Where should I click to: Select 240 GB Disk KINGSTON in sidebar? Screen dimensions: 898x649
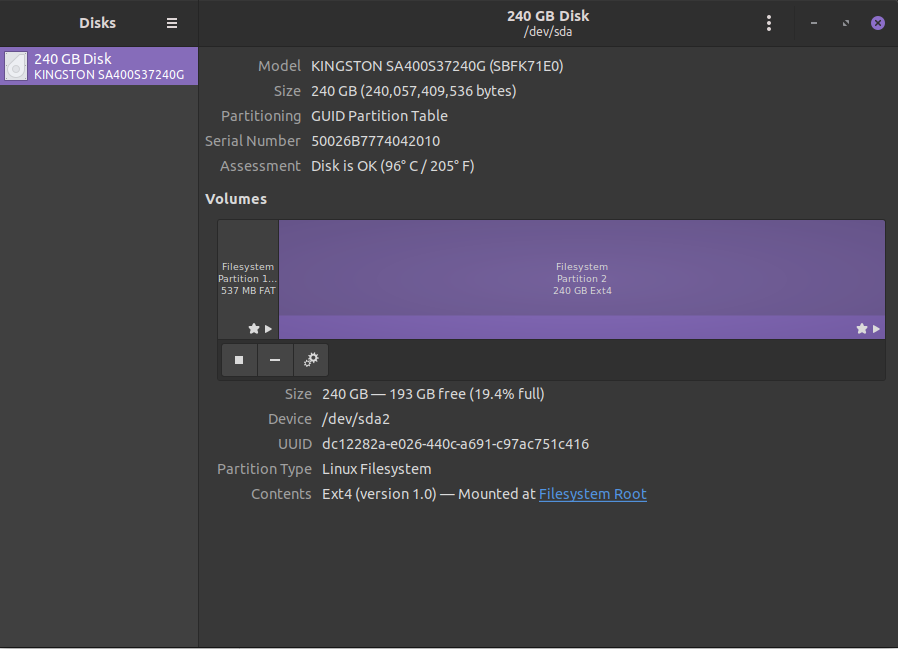click(108, 67)
